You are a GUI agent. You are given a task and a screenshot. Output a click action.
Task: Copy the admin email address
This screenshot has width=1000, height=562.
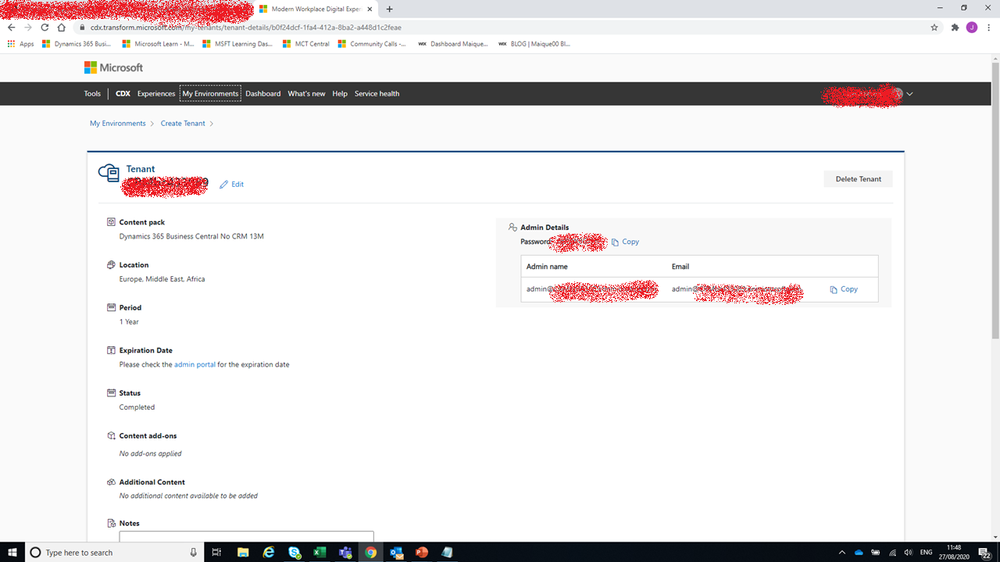(844, 289)
